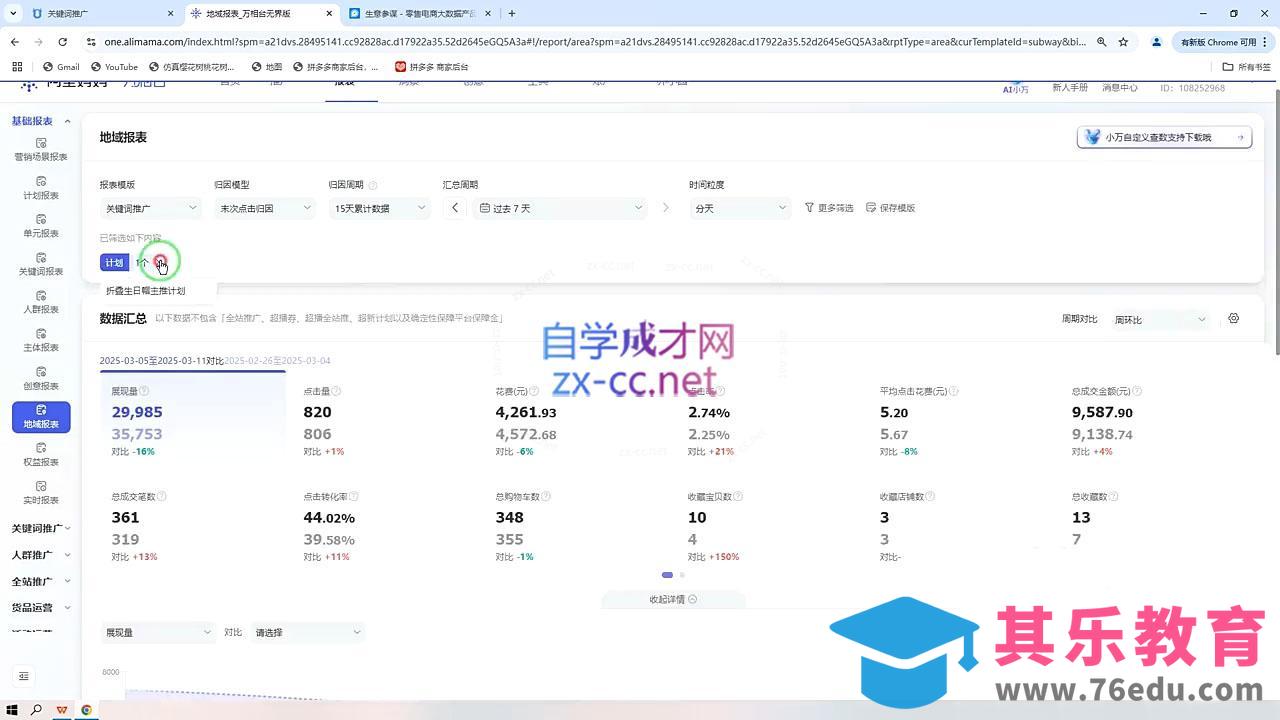The image size is (1280, 720).
Task: Open the chart settings gear icon
Action: tap(1233, 318)
